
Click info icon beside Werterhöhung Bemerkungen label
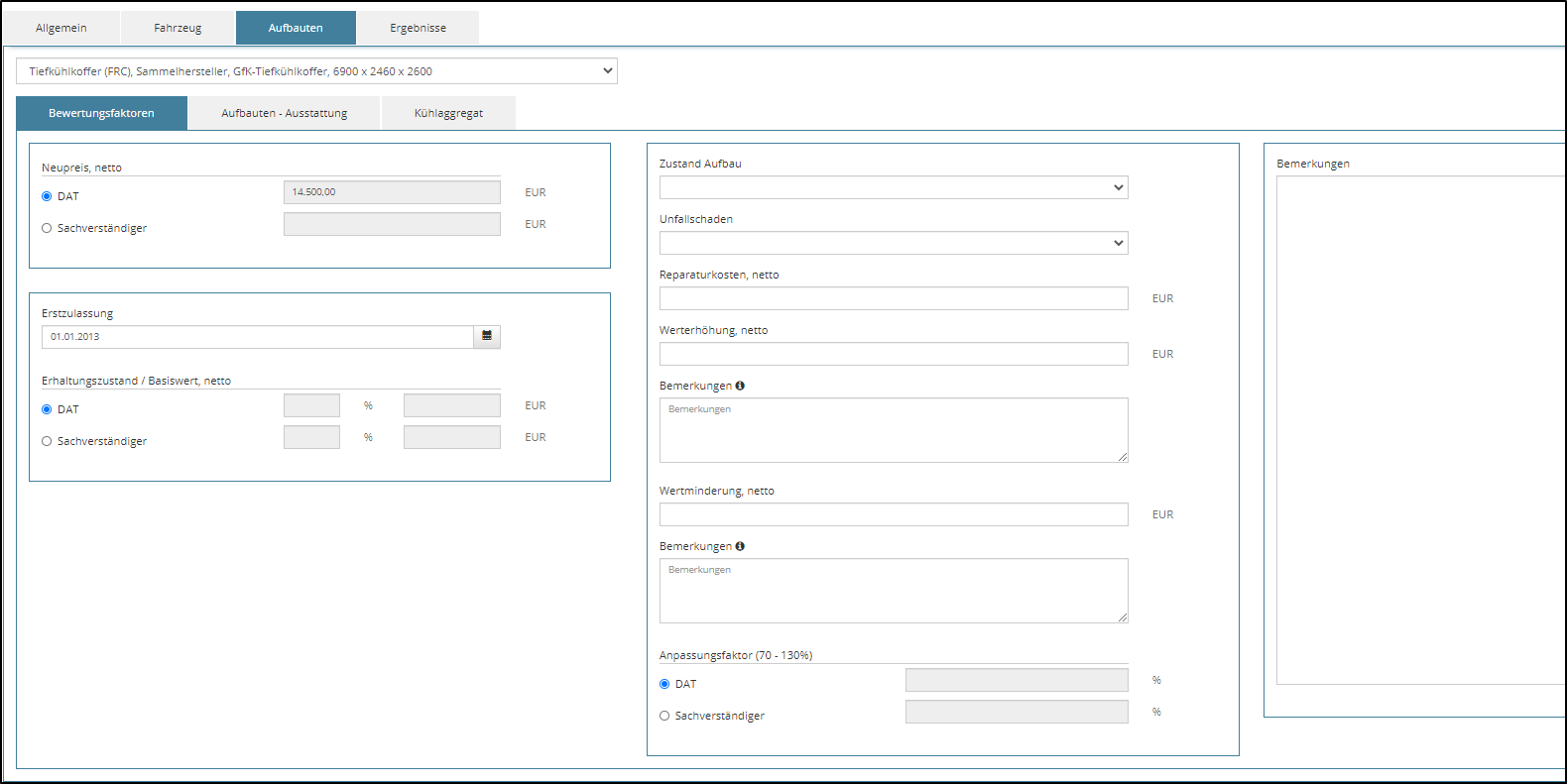tap(740, 386)
